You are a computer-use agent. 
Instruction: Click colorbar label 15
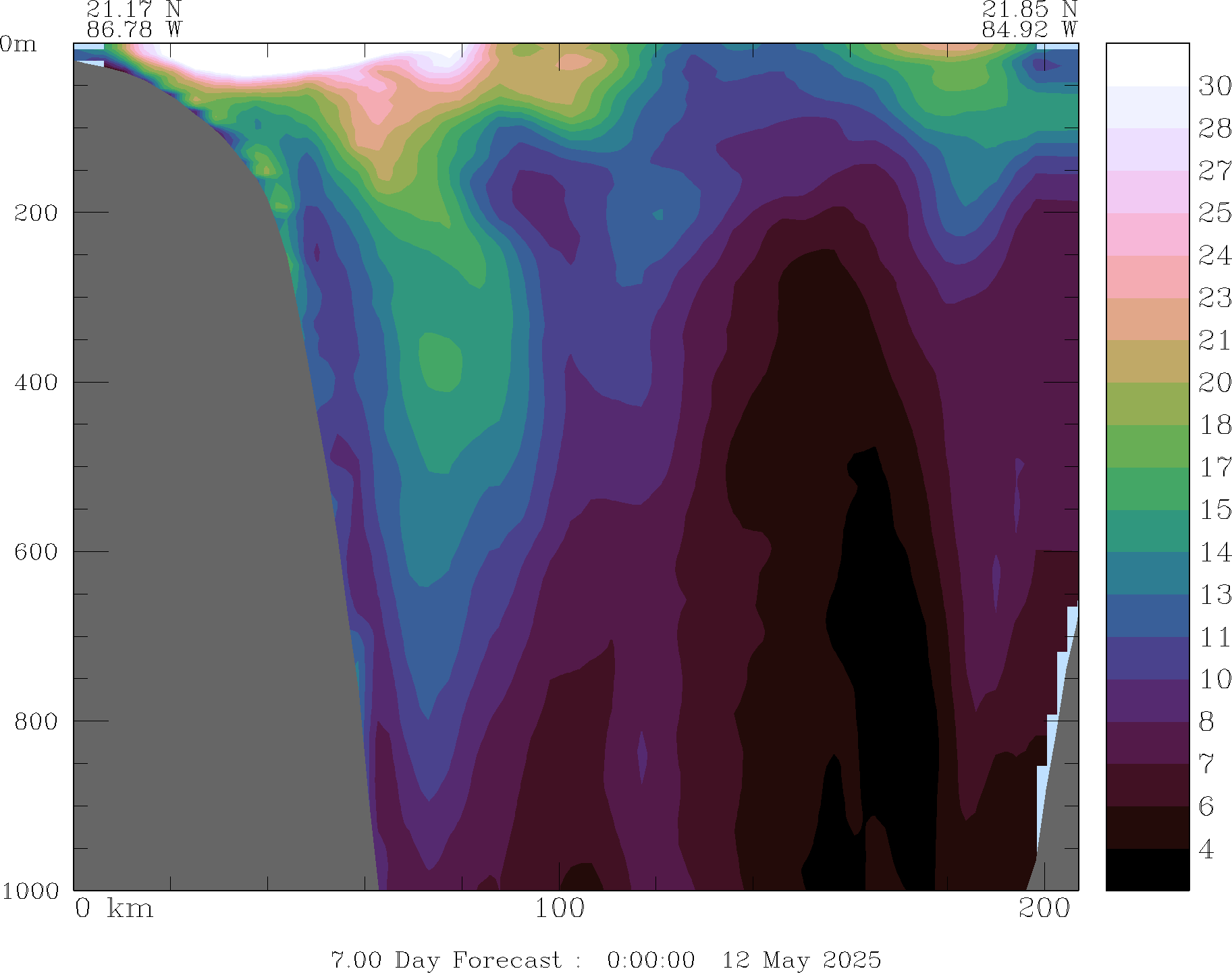[x=1215, y=510]
